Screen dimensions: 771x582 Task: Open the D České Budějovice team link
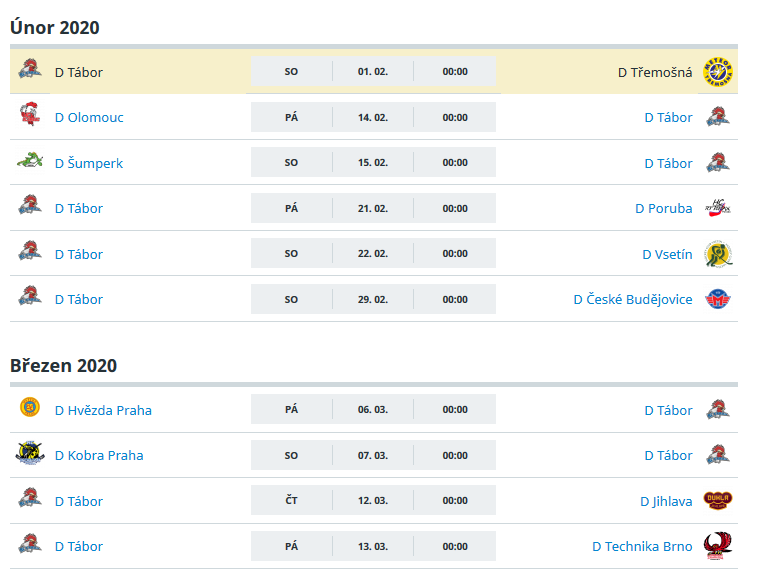click(633, 299)
